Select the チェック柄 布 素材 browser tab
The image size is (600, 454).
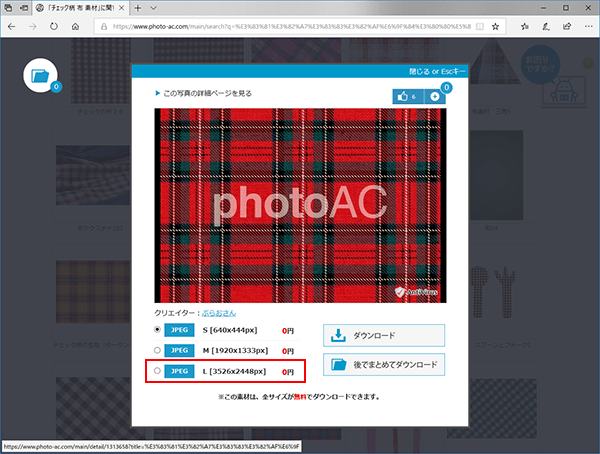[80, 8]
